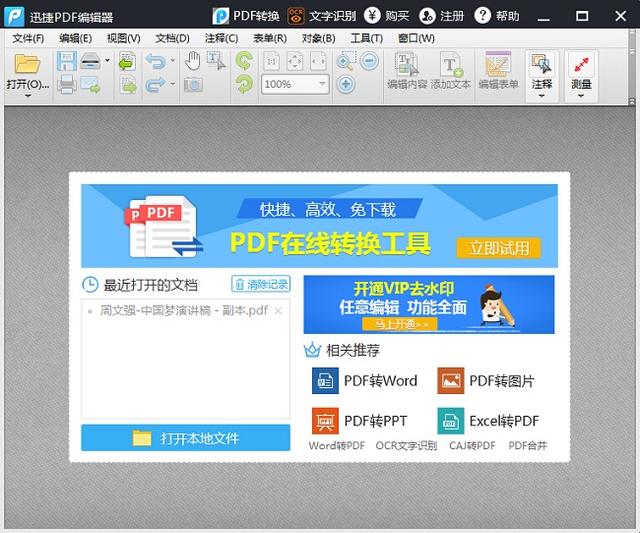
Task: Open a file with the folder icon
Action: click(27, 63)
